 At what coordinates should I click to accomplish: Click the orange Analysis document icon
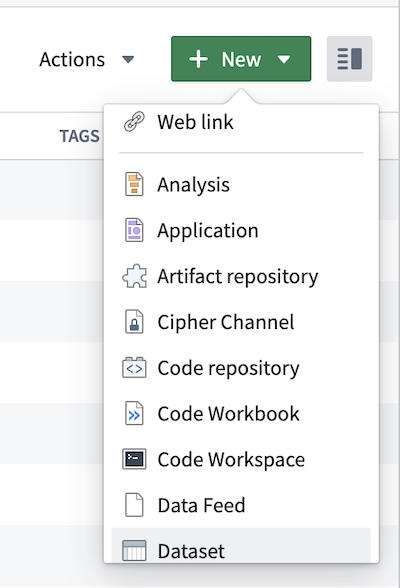coord(134,184)
